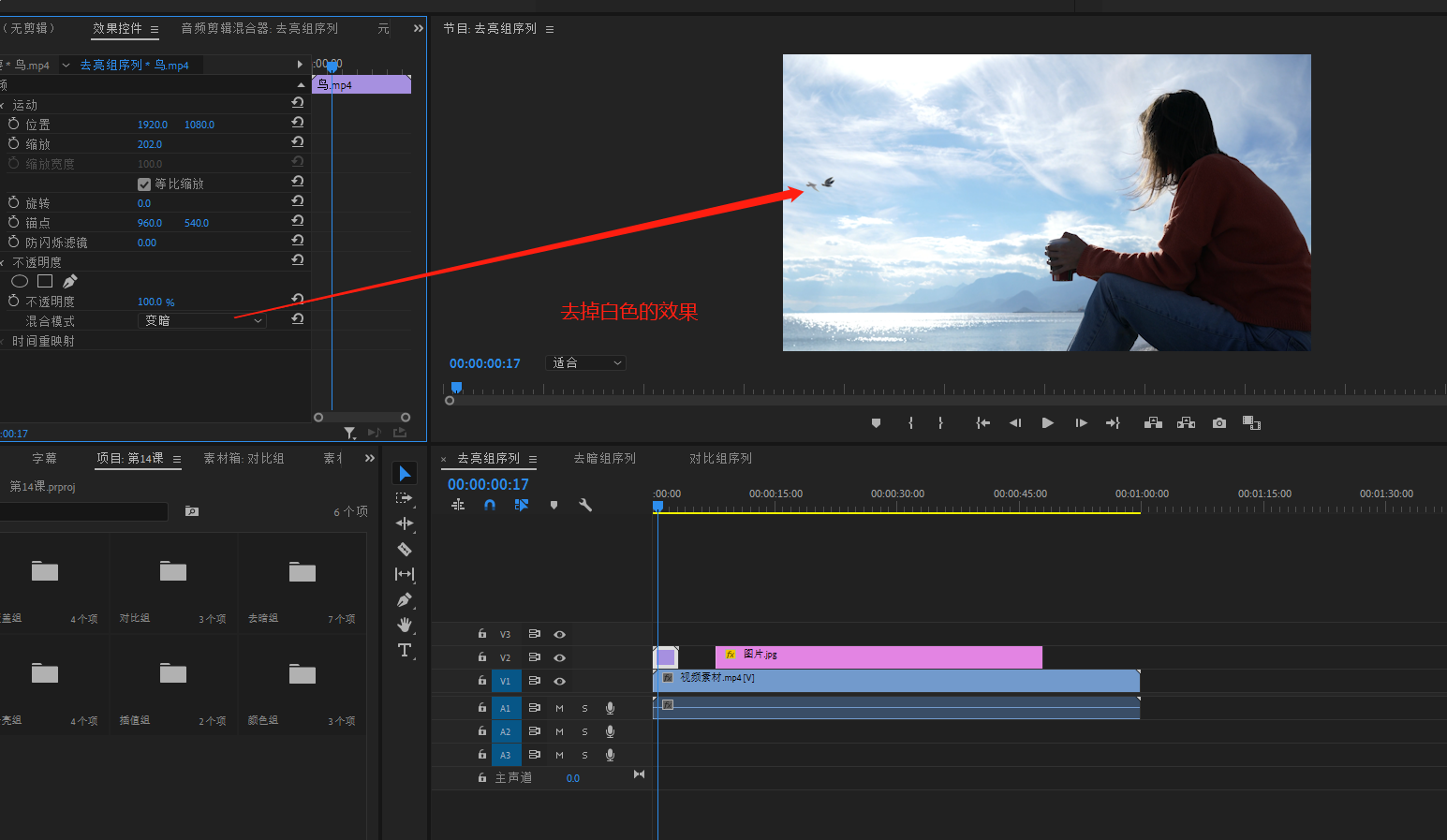The image size is (1447, 840).
Task: Click the Export Frame camera icon
Action: 1218,423
